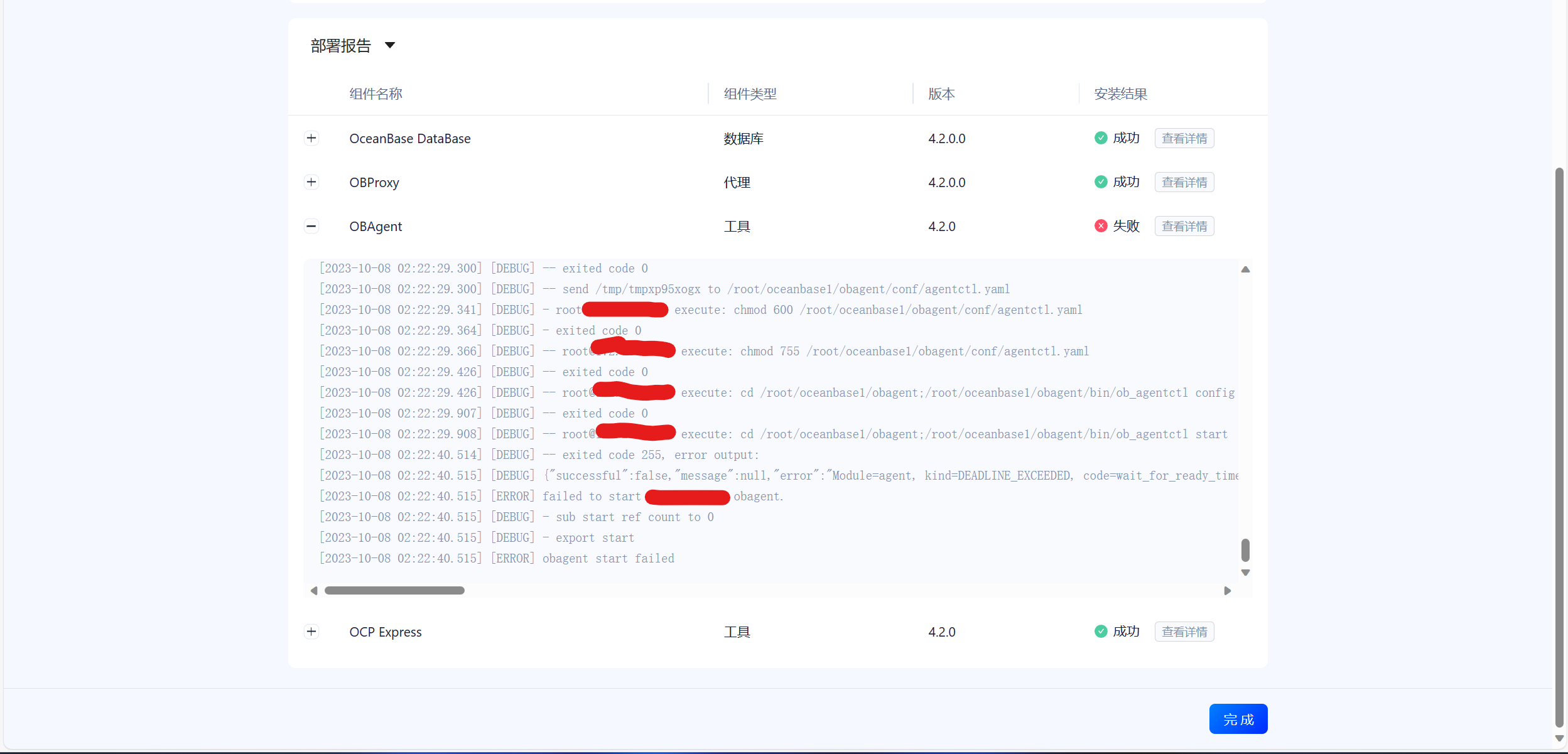The width and height of the screenshot is (1568, 754).
Task: Click the 代理 type cell
Action: (737, 183)
